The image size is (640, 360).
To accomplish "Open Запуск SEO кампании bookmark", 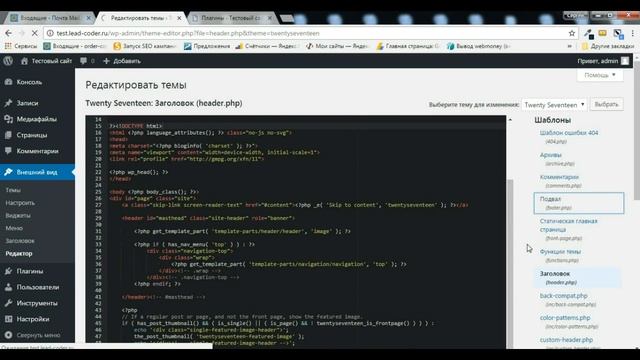I will tap(145, 46).
